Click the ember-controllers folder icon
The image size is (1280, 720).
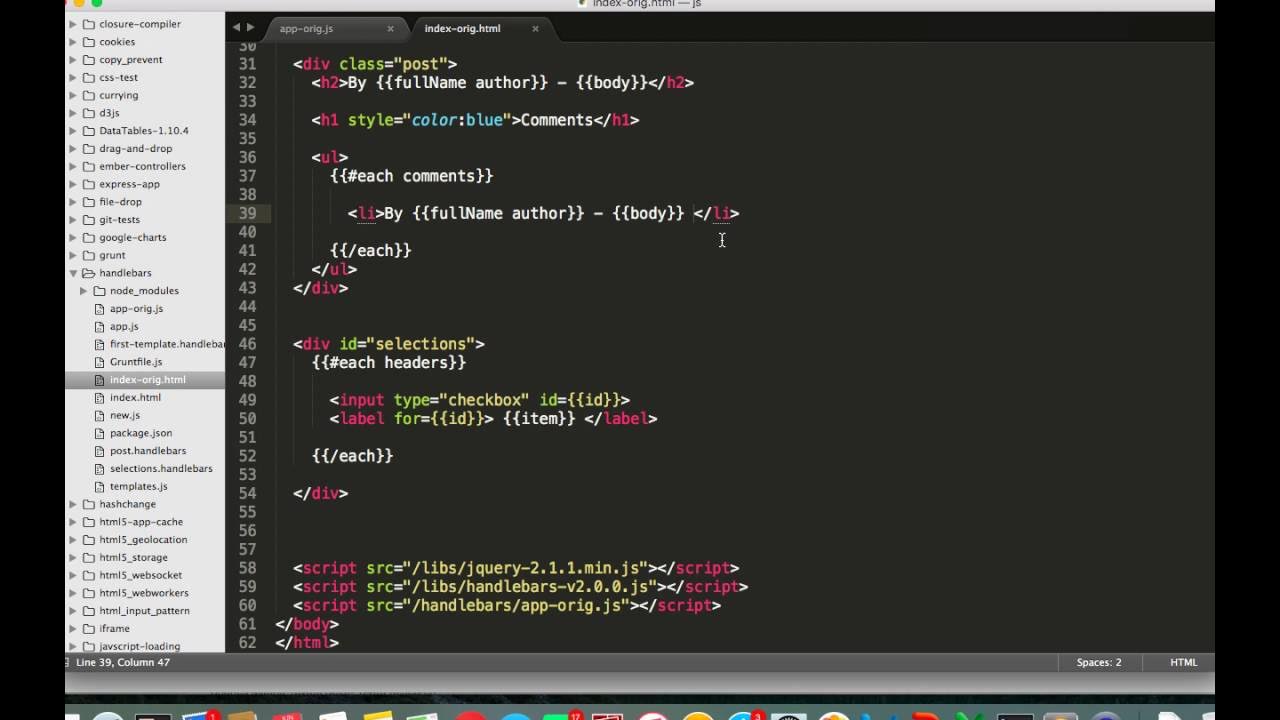point(89,166)
